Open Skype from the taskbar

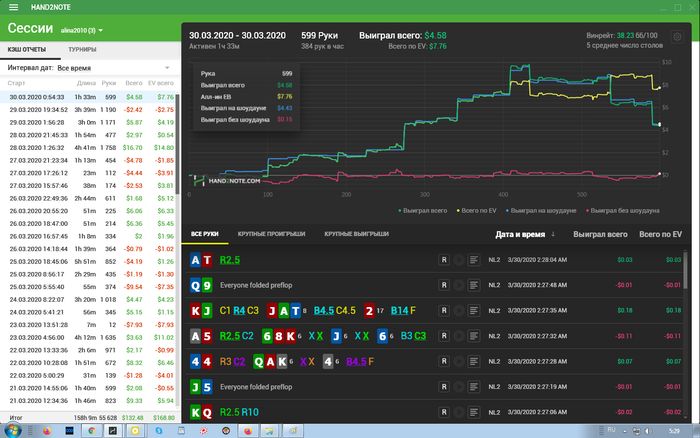pyautogui.click(x=159, y=431)
